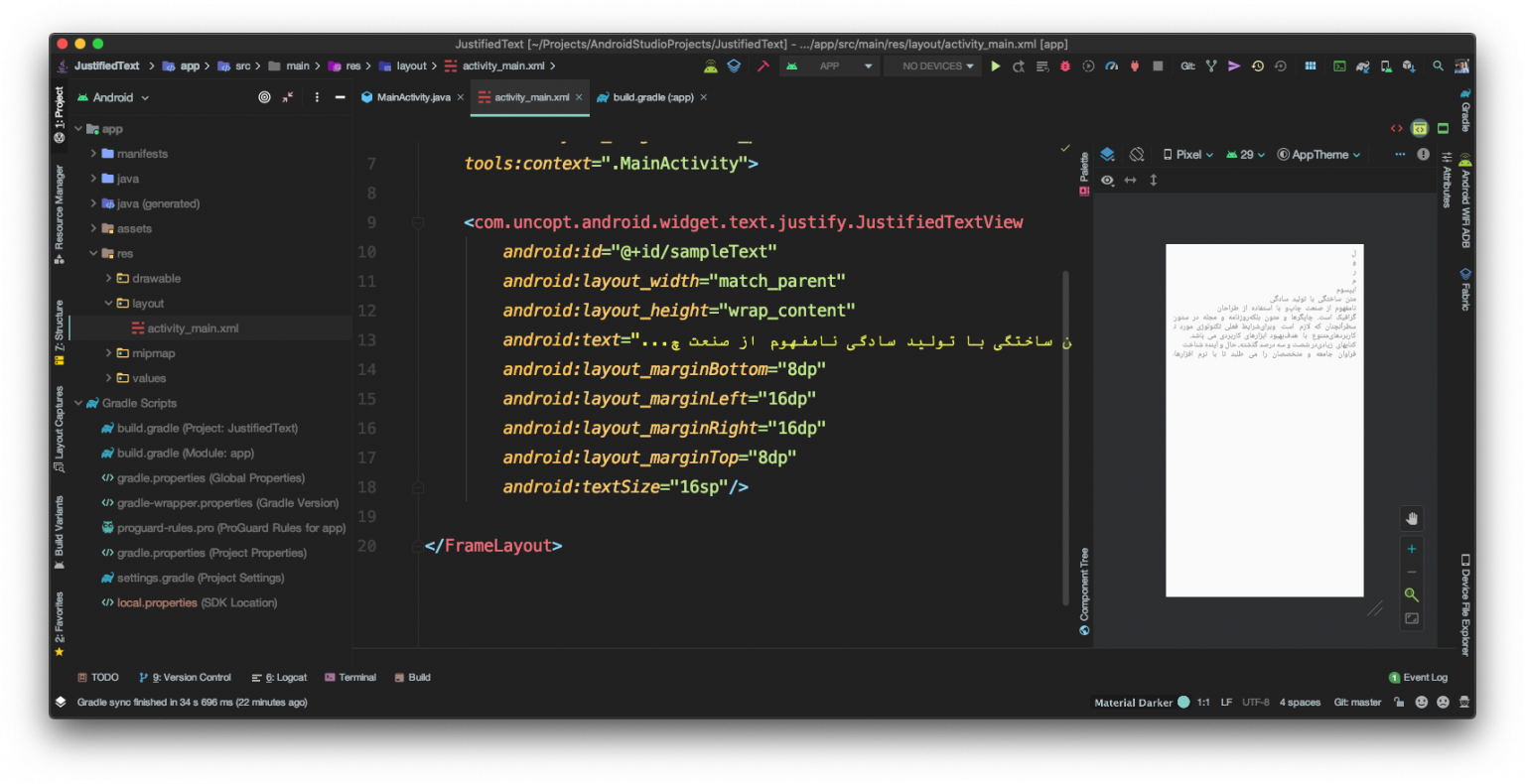Open the AppTheme dropdown
The width and height of the screenshot is (1525, 784).
pyautogui.click(x=1318, y=155)
